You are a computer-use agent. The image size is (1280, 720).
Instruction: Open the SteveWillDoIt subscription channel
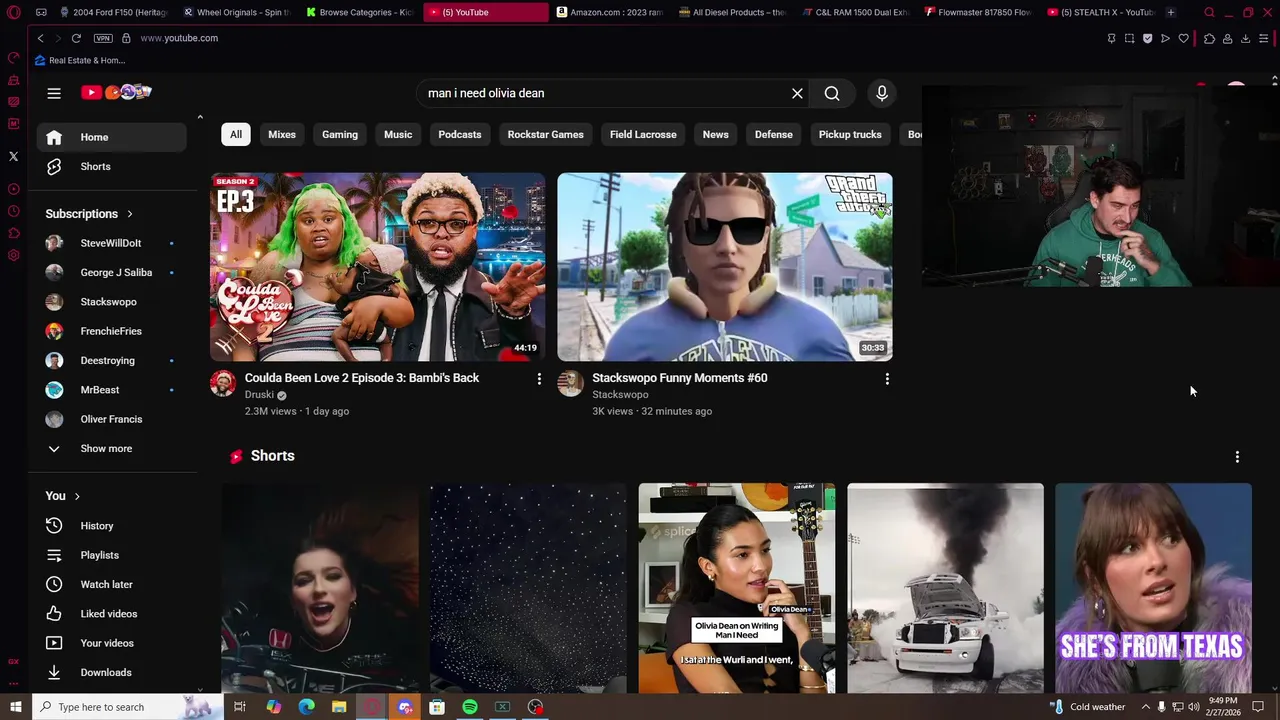tap(112, 243)
